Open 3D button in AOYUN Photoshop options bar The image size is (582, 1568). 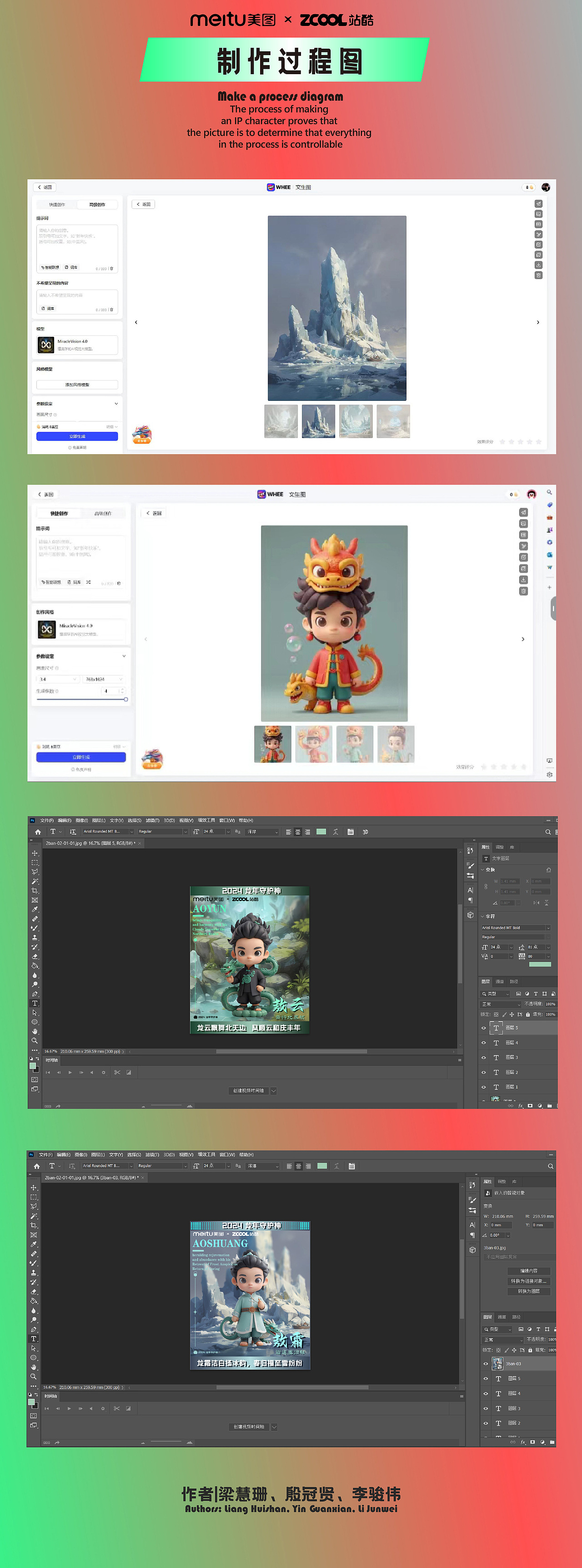point(366,832)
